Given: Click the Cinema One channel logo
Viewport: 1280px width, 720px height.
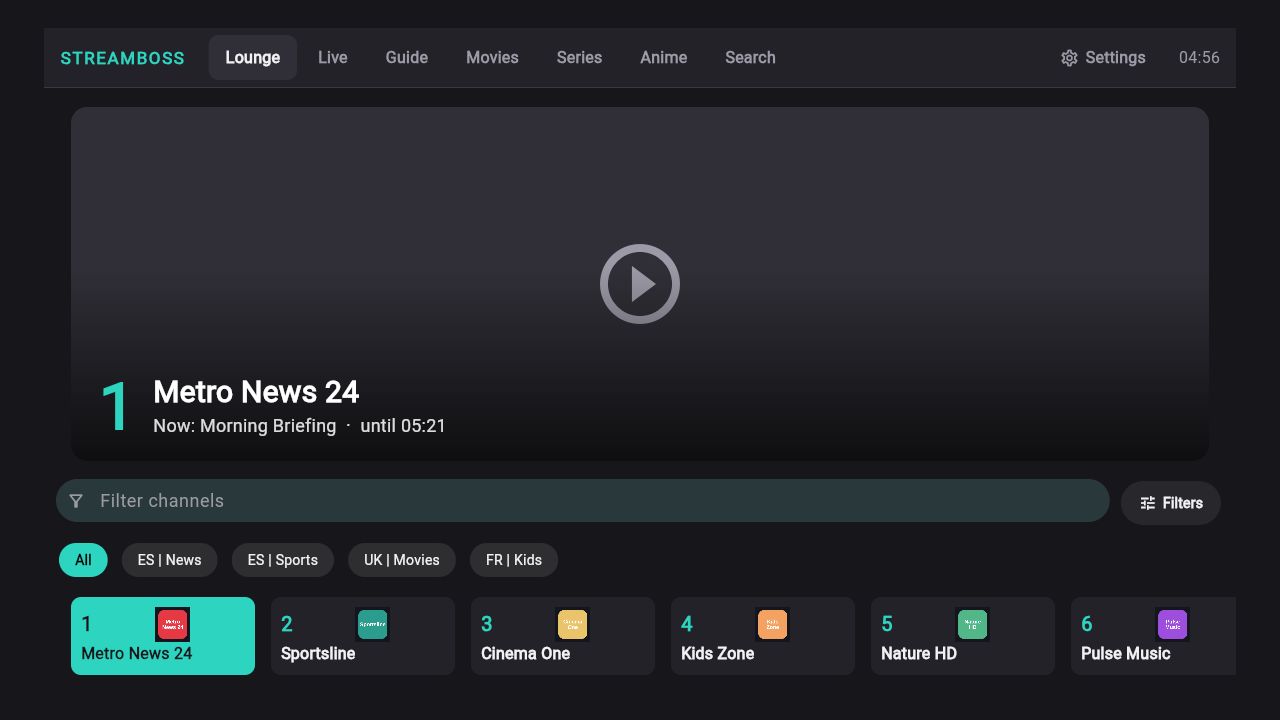Looking at the screenshot, I should tap(572, 625).
